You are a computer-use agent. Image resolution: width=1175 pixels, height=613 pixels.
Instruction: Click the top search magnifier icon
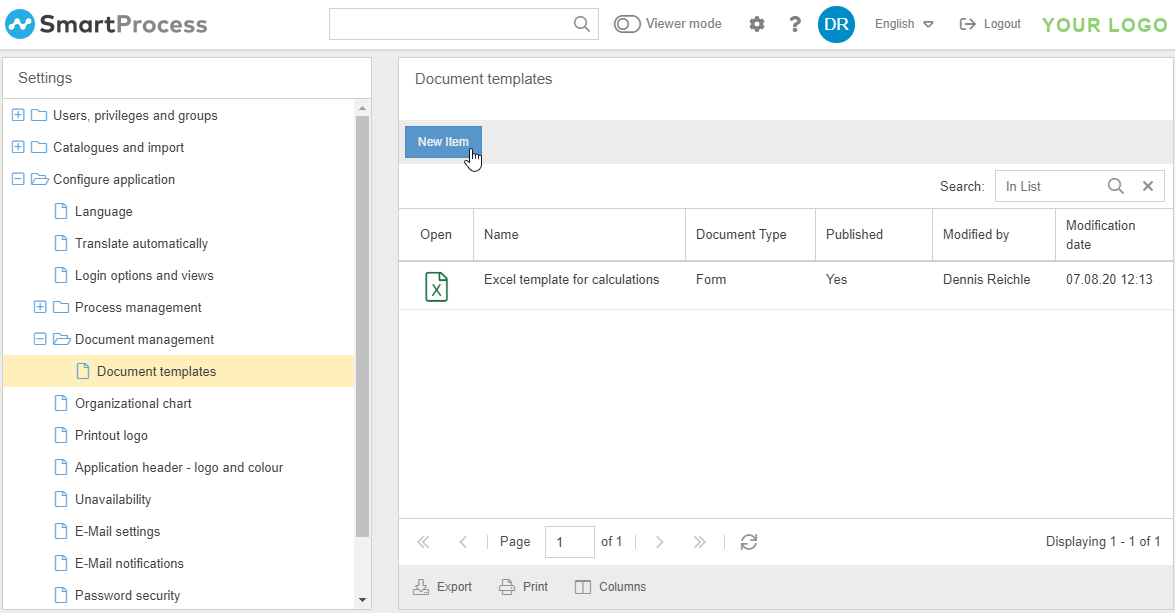[x=582, y=24]
